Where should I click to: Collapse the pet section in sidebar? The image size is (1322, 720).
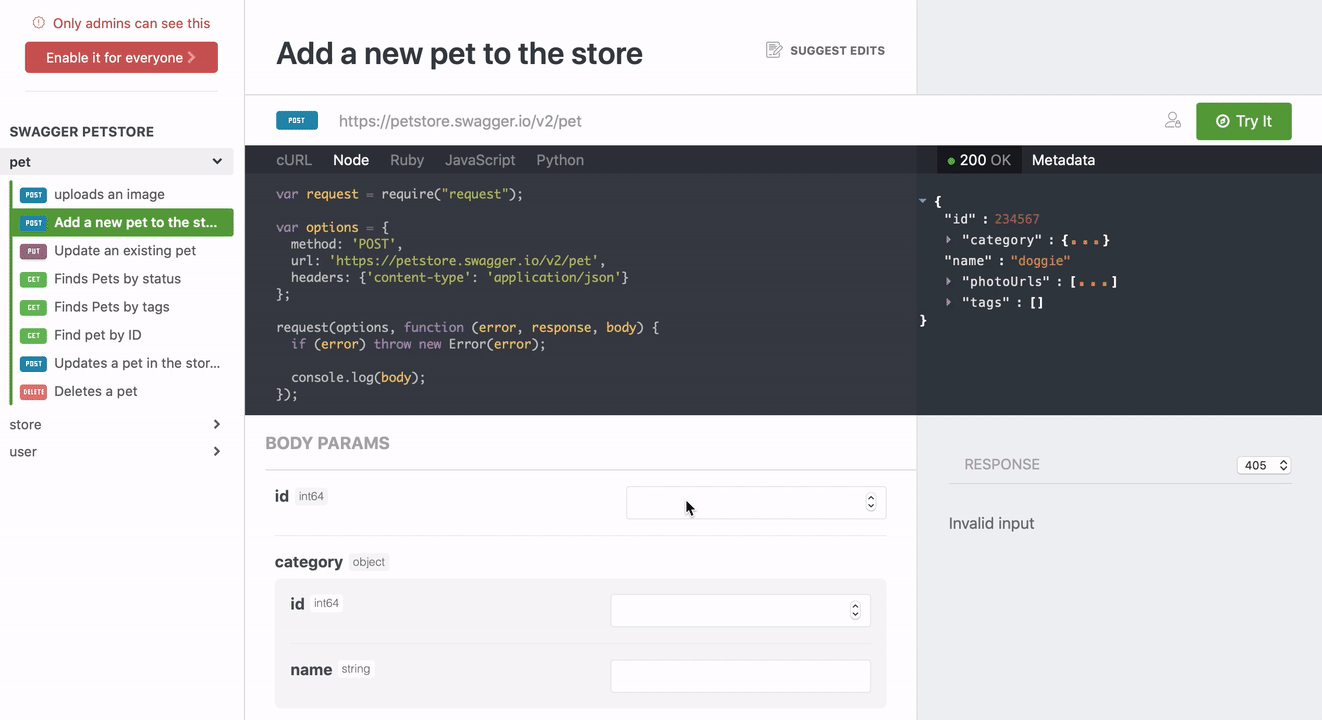(217, 161)
